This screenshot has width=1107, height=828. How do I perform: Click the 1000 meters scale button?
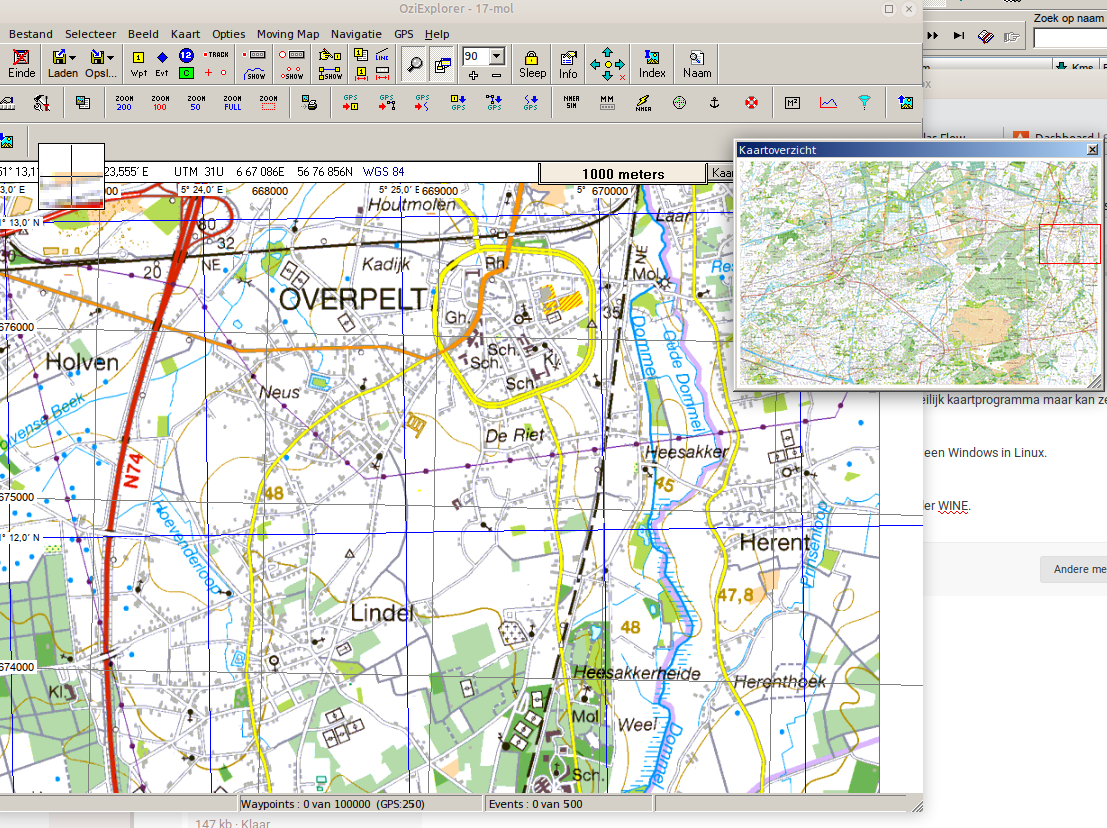coord(622,174)
